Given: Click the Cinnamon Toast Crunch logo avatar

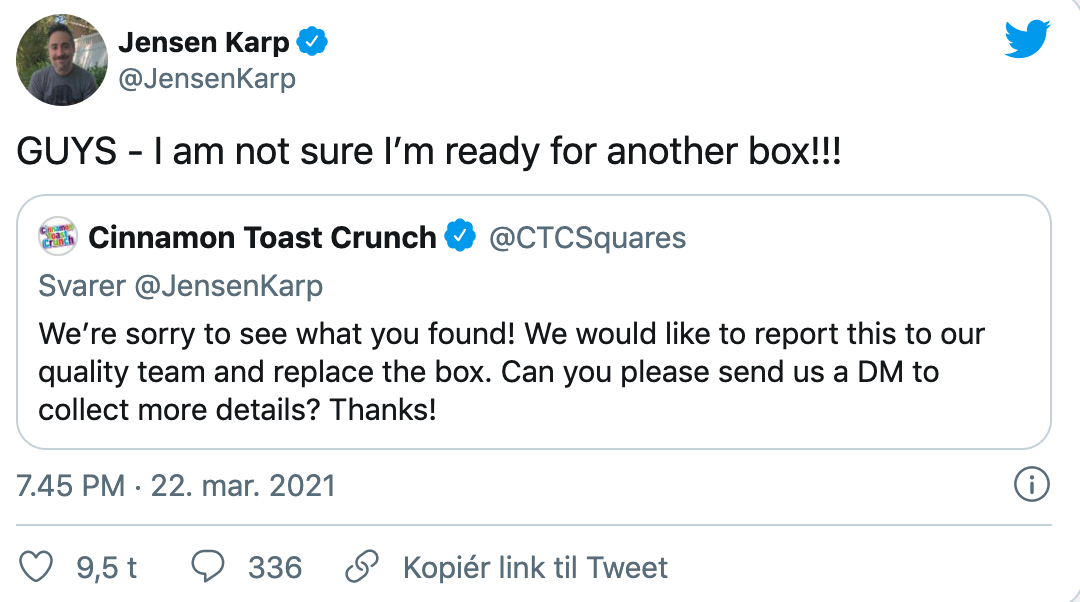Looking at the screenshot, I should pyautogui.click(x=57, y=238).
